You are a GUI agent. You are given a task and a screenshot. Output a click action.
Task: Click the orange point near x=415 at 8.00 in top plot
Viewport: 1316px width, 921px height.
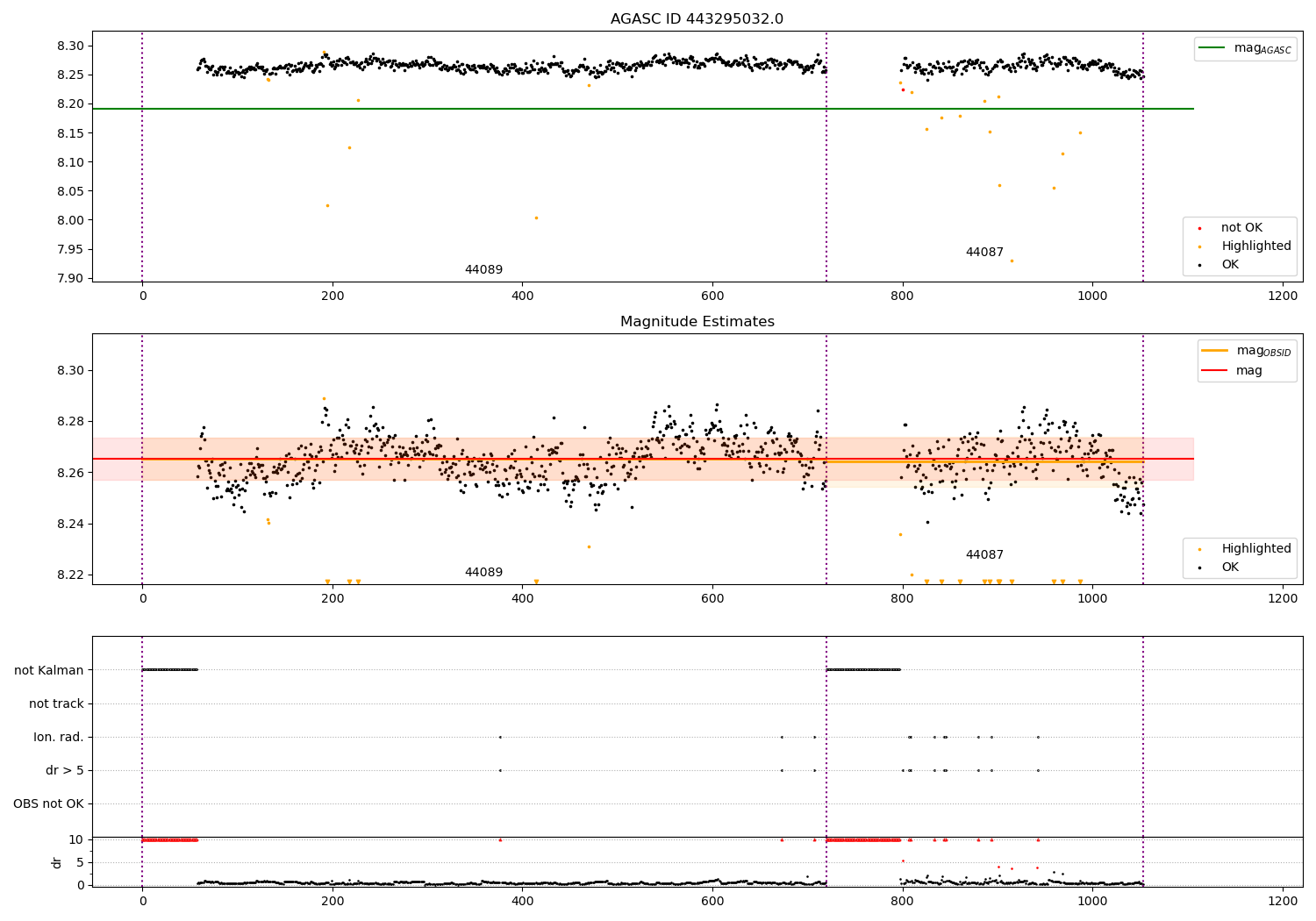click(536, 218)
